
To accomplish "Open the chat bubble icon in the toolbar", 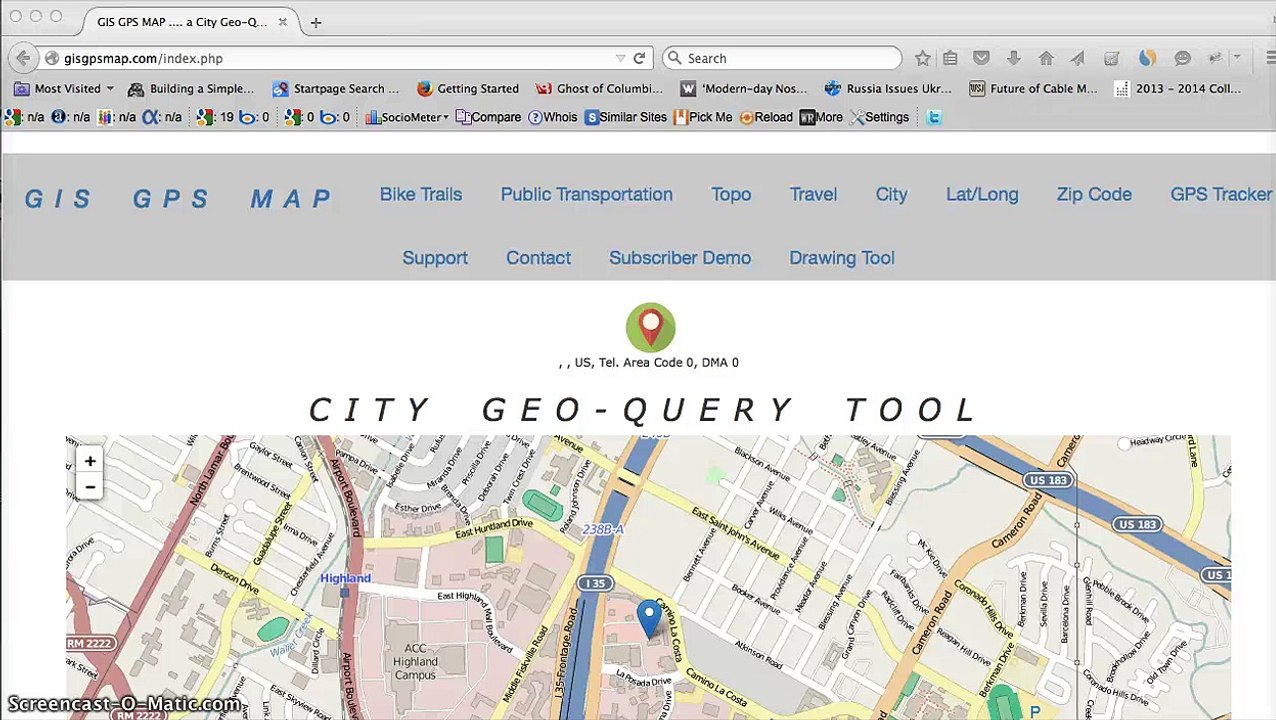I will pyautogui.click(x=1182, y=58).
